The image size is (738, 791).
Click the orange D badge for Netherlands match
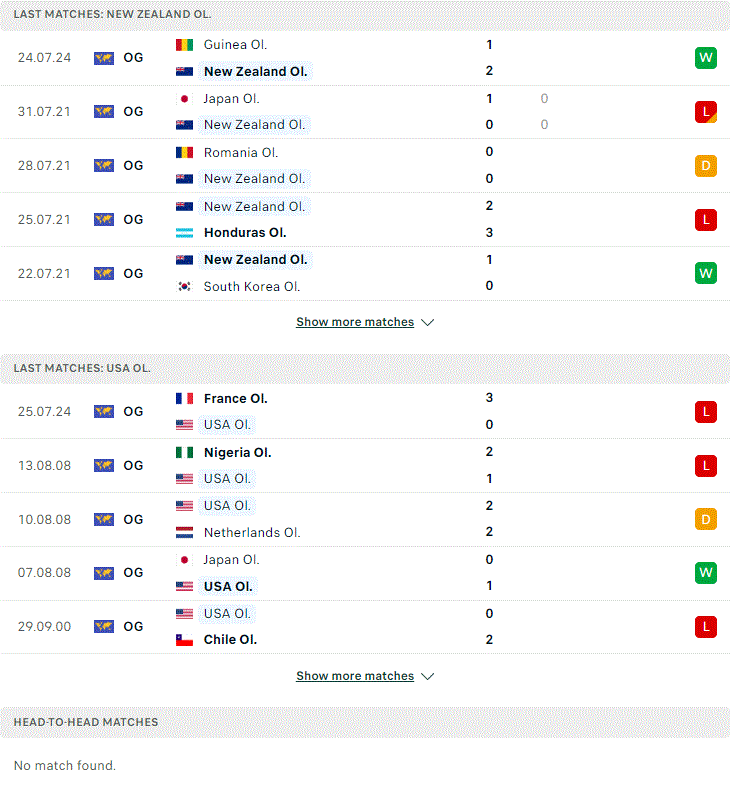click(x=705, y=519)
